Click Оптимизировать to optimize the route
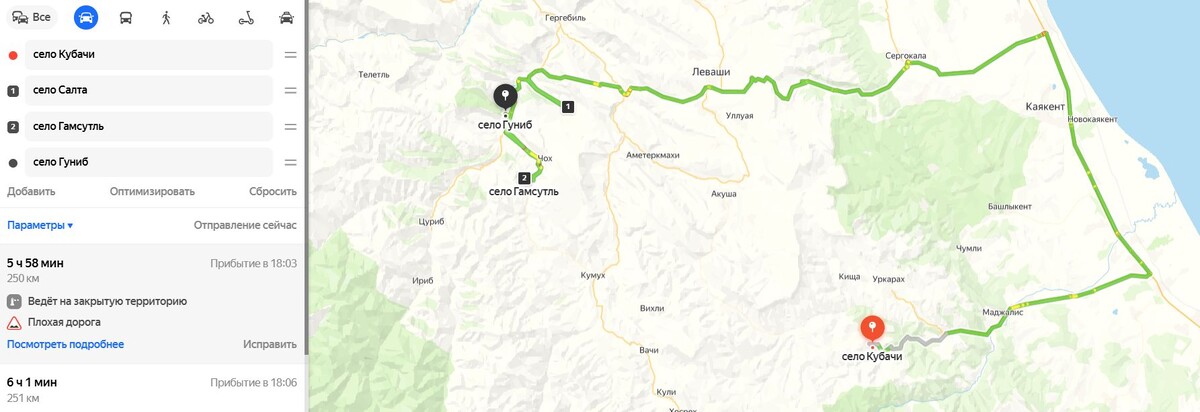 coord(152,191)
